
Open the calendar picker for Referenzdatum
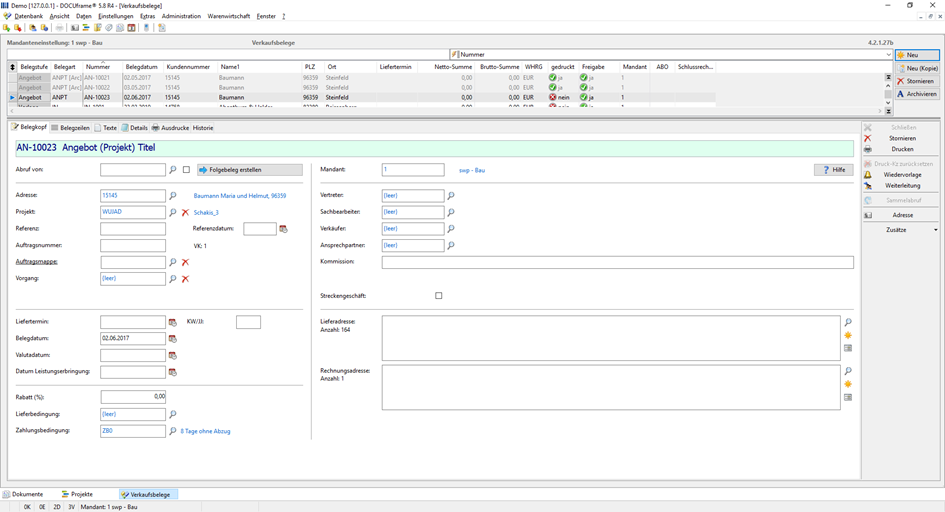[283, 229]
